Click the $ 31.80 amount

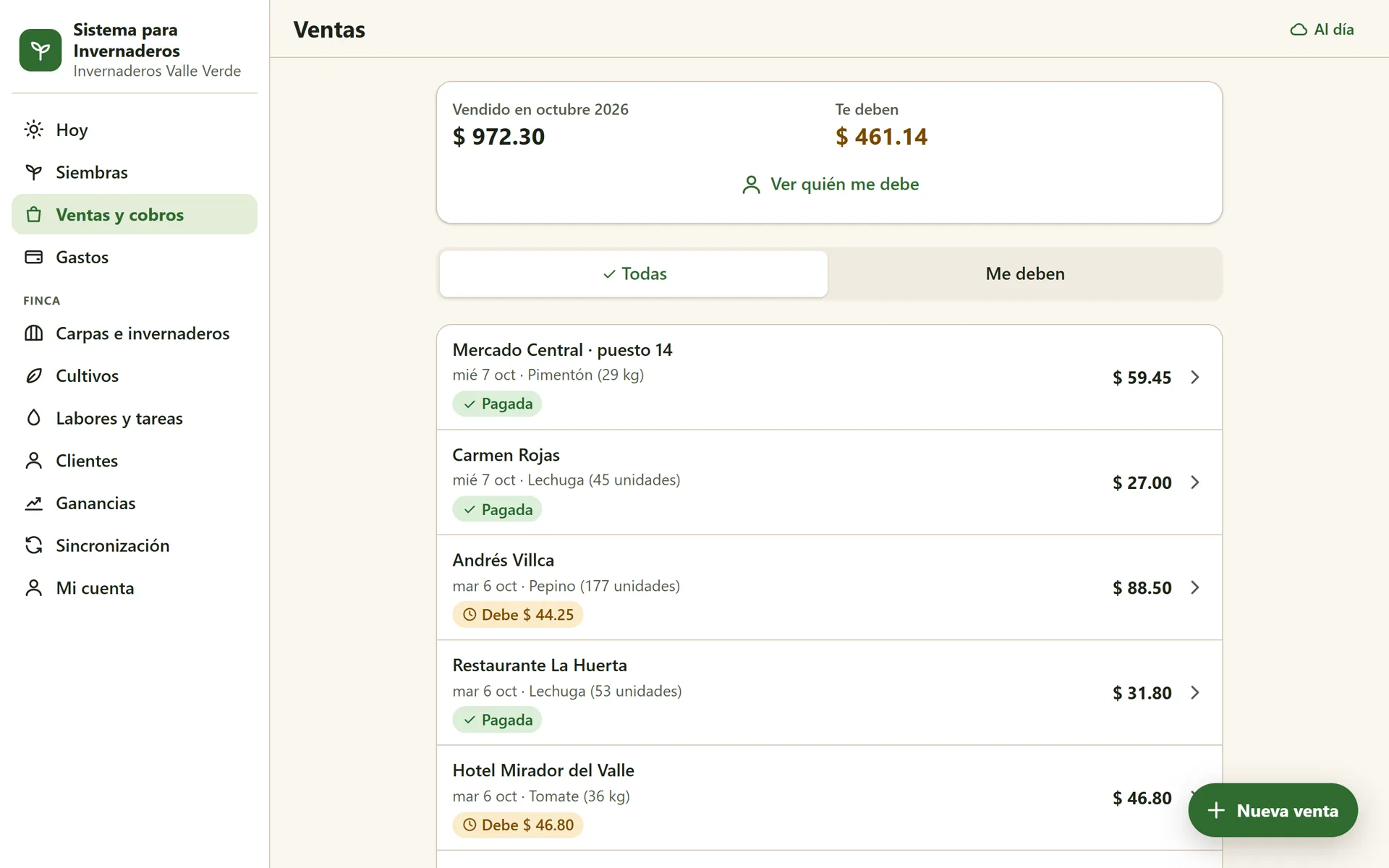[x=1142, y=693]
